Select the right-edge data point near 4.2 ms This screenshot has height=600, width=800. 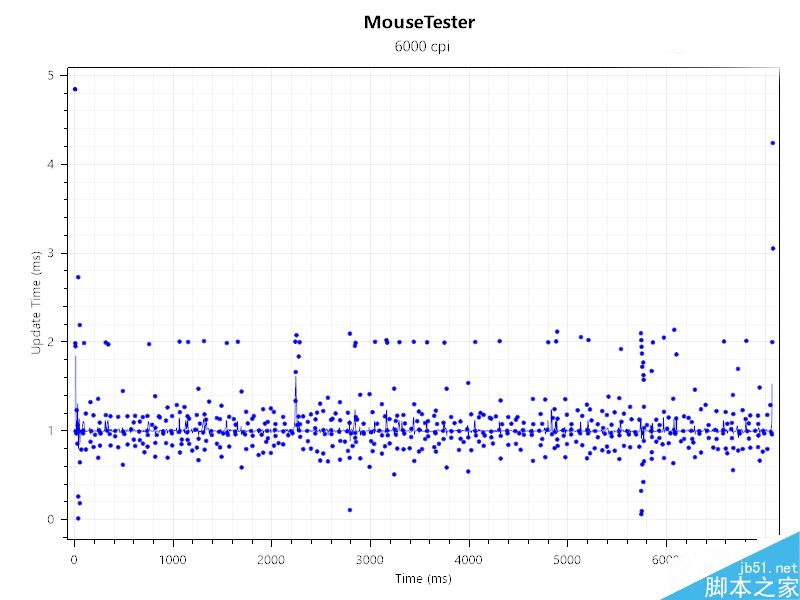[773, 143]
